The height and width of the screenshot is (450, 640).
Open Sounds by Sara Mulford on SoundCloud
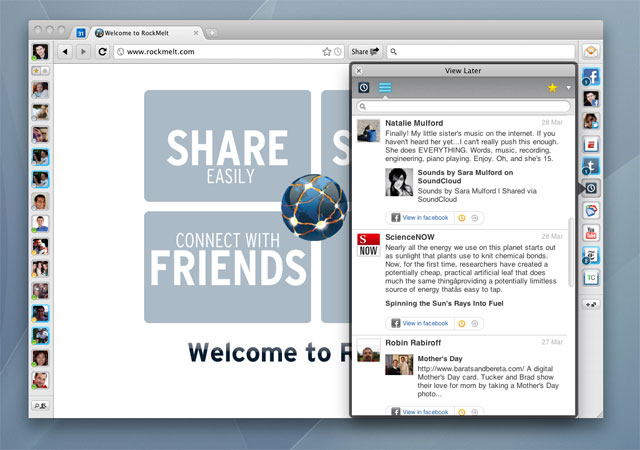click(465, 176)
